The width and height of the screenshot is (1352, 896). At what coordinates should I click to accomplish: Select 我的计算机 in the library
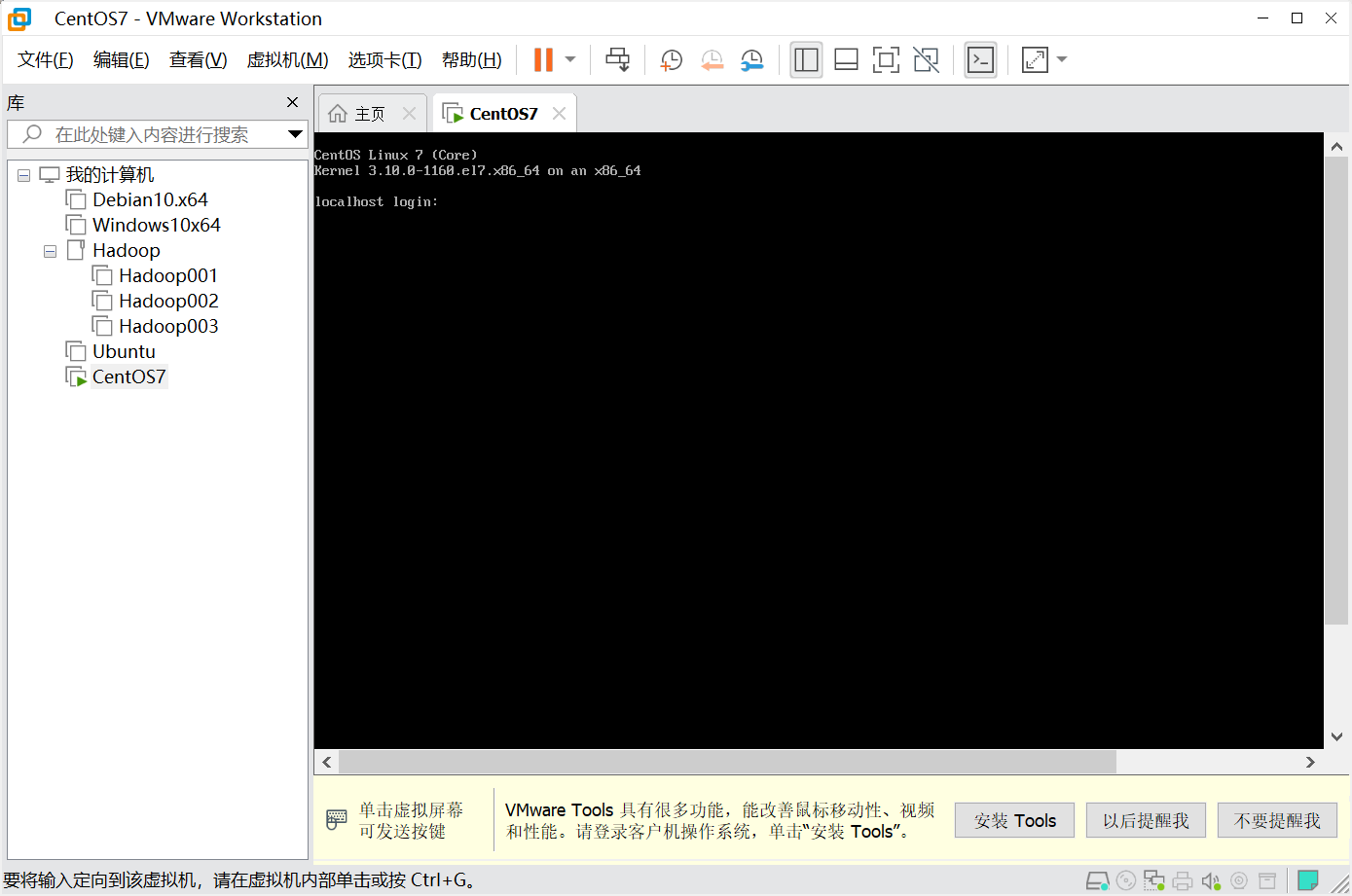tap(109, 175)
